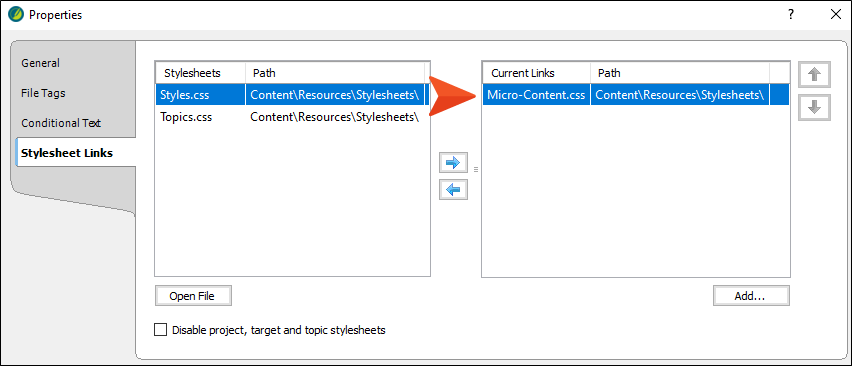Move selected link up with up arrow
Screen dimensions: 852x366
click(814, 74)
